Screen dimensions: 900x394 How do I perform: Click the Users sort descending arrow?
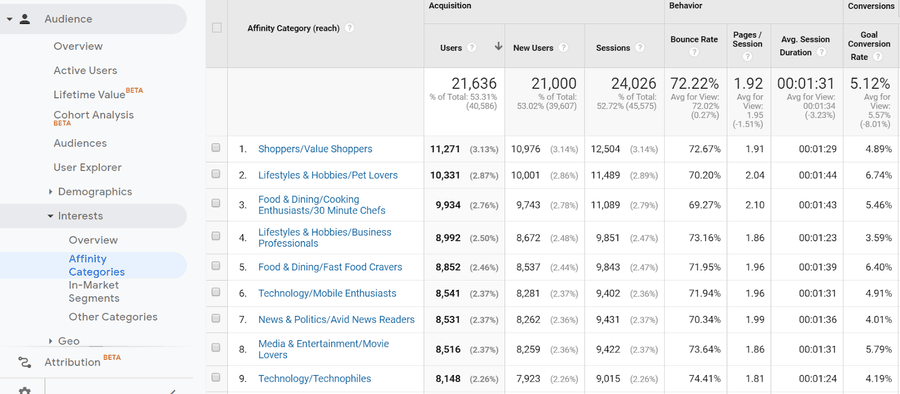point(498,47)
